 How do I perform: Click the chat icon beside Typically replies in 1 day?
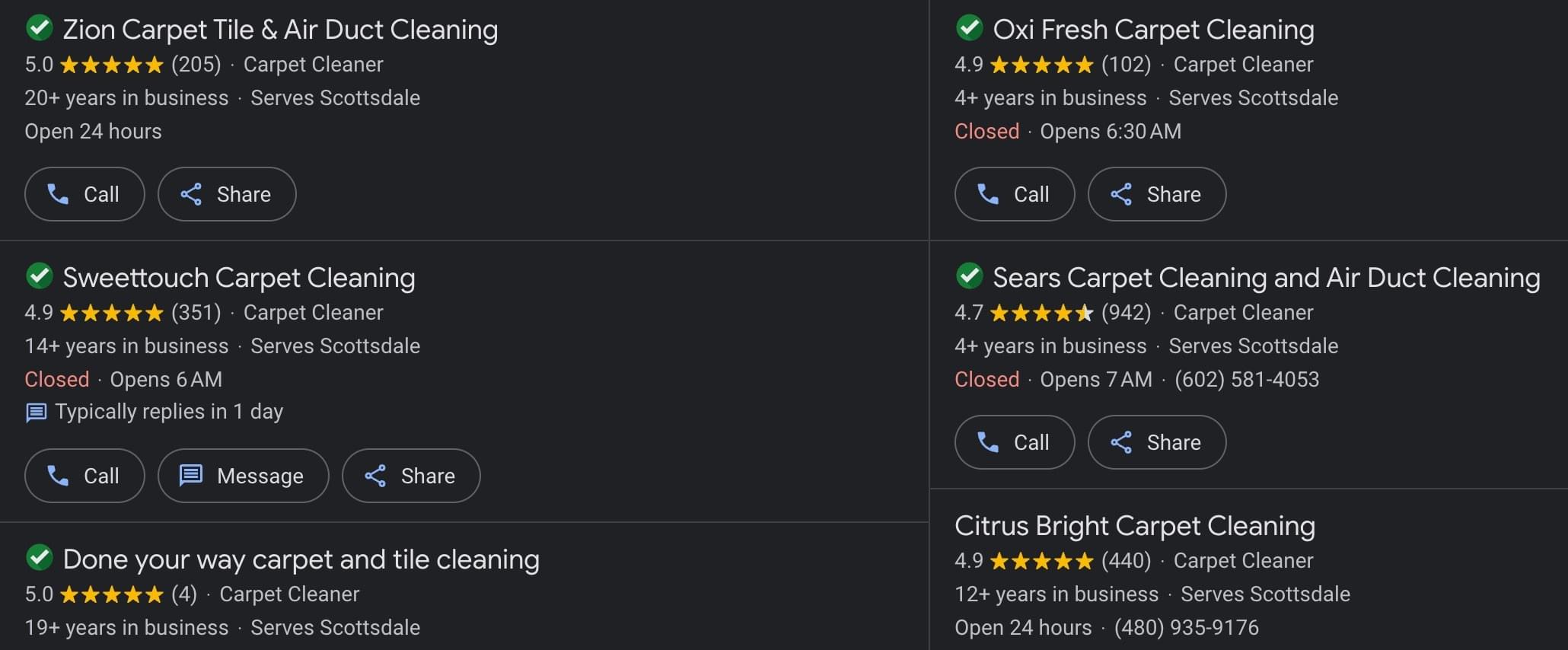36,413
